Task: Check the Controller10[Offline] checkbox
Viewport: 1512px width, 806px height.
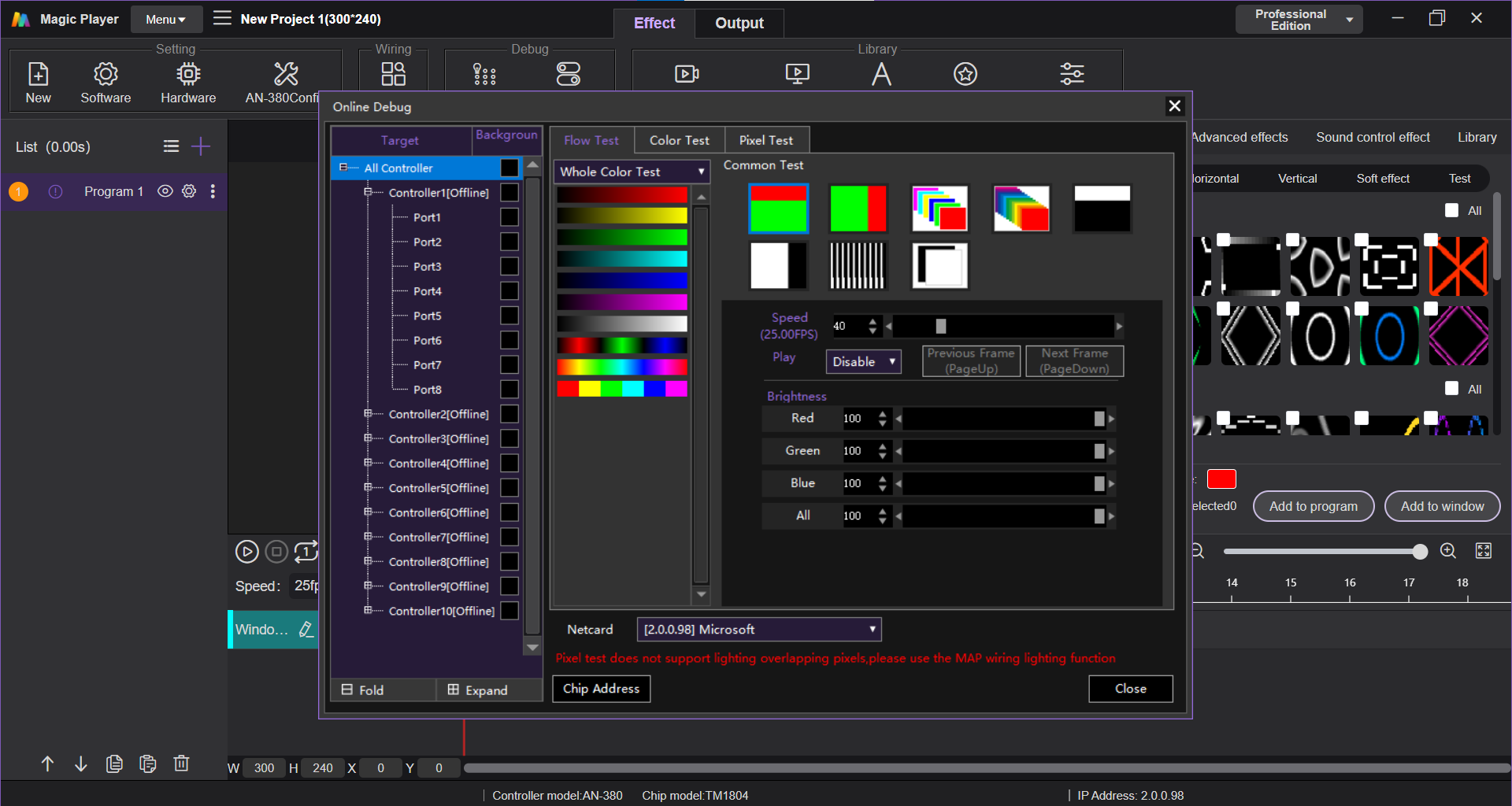Action: (x=510, y=611)
